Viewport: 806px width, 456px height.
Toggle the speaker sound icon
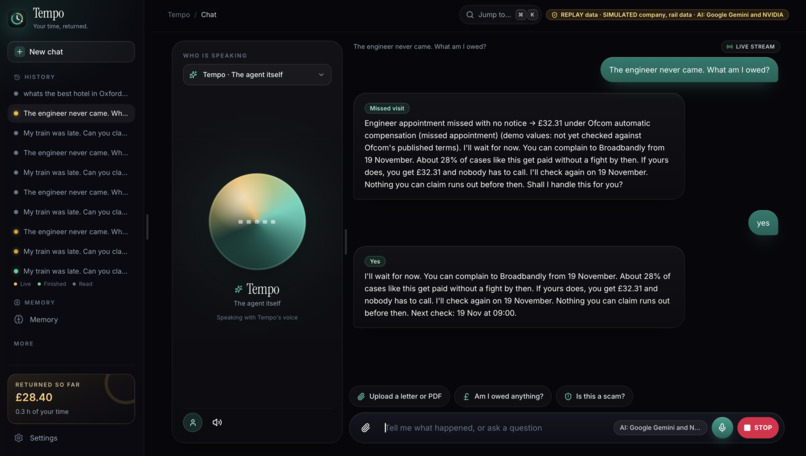pyautogui.click(x=217, y=423)
